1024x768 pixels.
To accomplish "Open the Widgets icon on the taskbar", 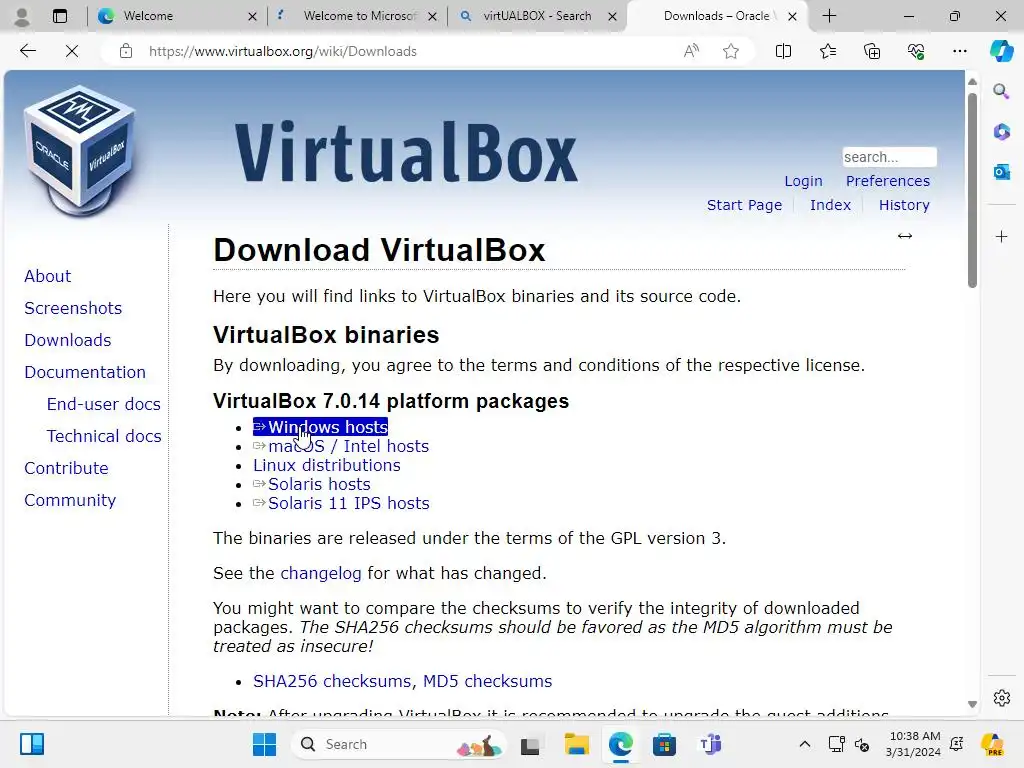I will pos(31,744).
